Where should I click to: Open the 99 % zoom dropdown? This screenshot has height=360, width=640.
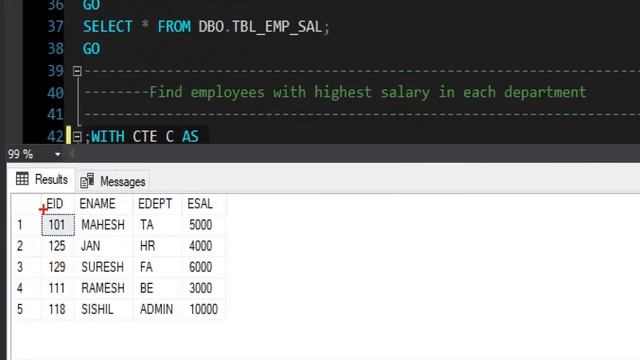[58, 154]
